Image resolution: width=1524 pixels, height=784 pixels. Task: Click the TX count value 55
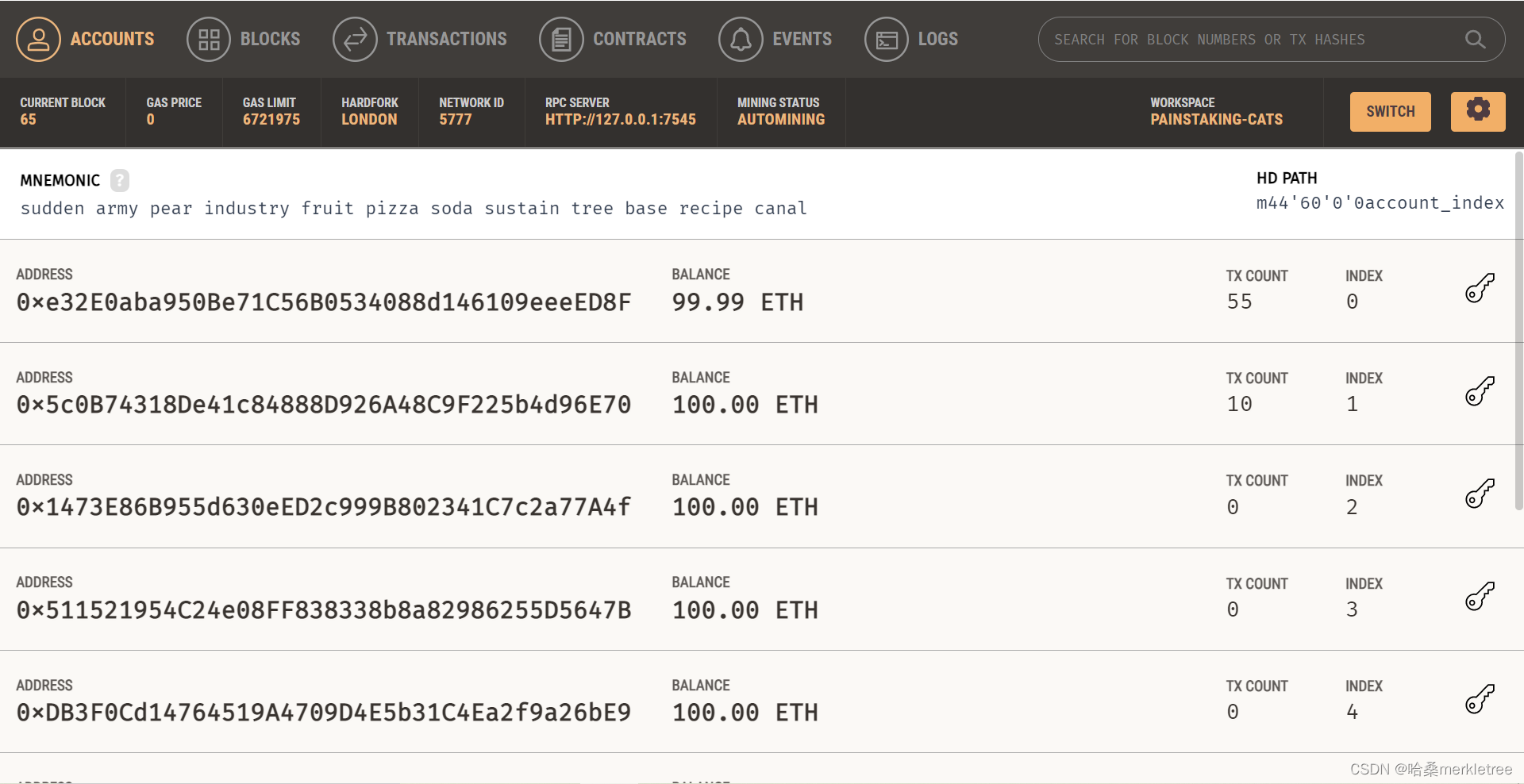[1239, 302]
